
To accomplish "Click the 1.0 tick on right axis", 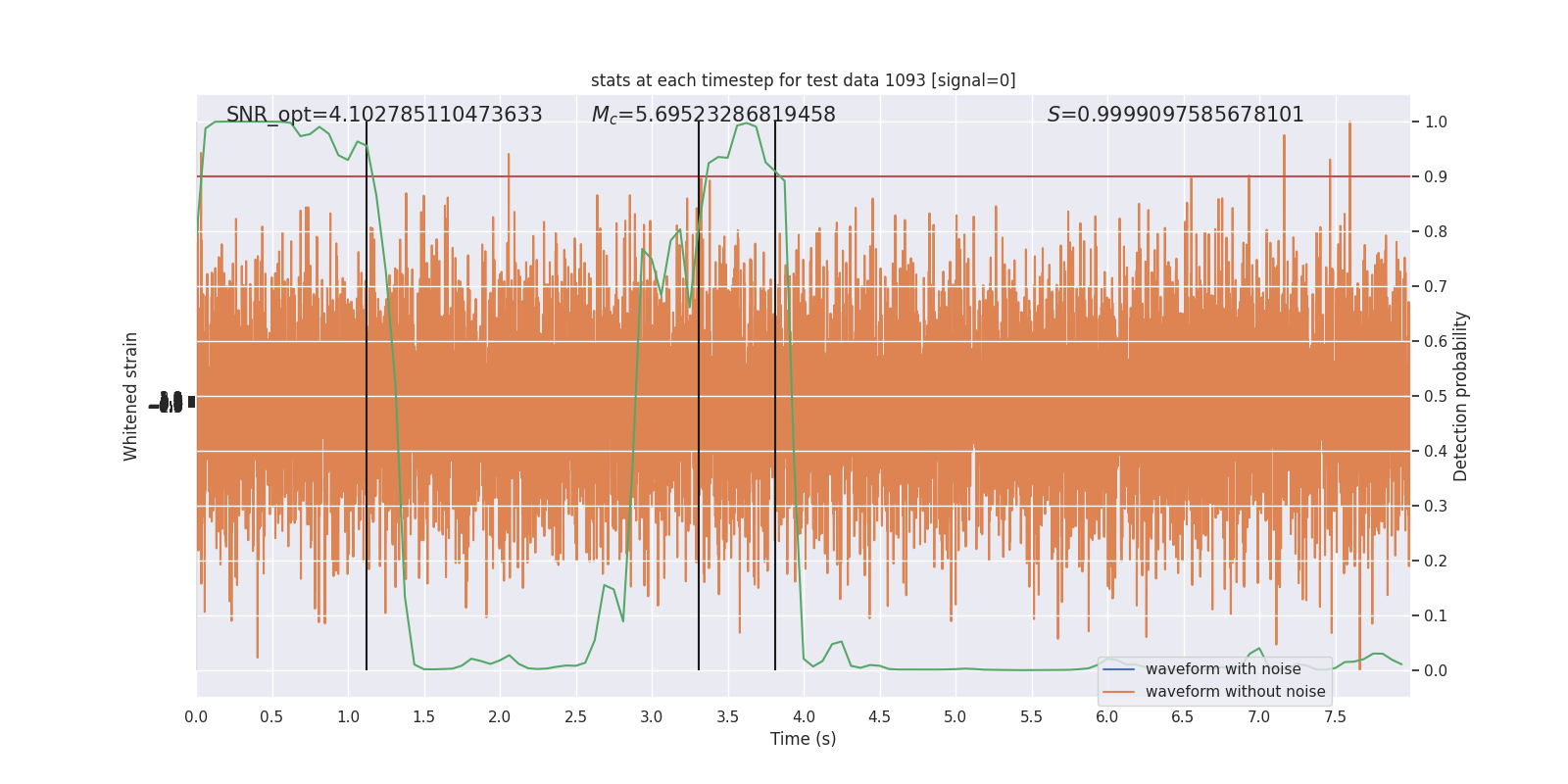I will coord(1436,122).
